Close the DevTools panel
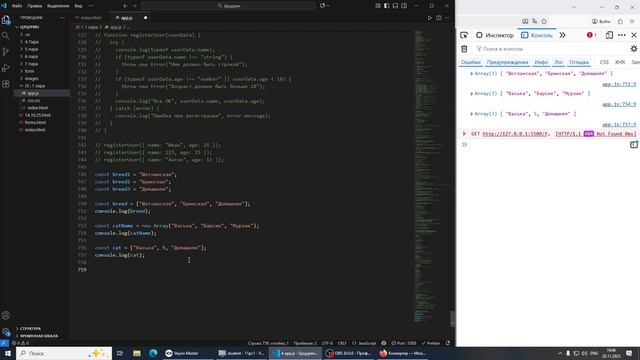The width and height of the screenshot is (640, 360). [x=634, y=35]
